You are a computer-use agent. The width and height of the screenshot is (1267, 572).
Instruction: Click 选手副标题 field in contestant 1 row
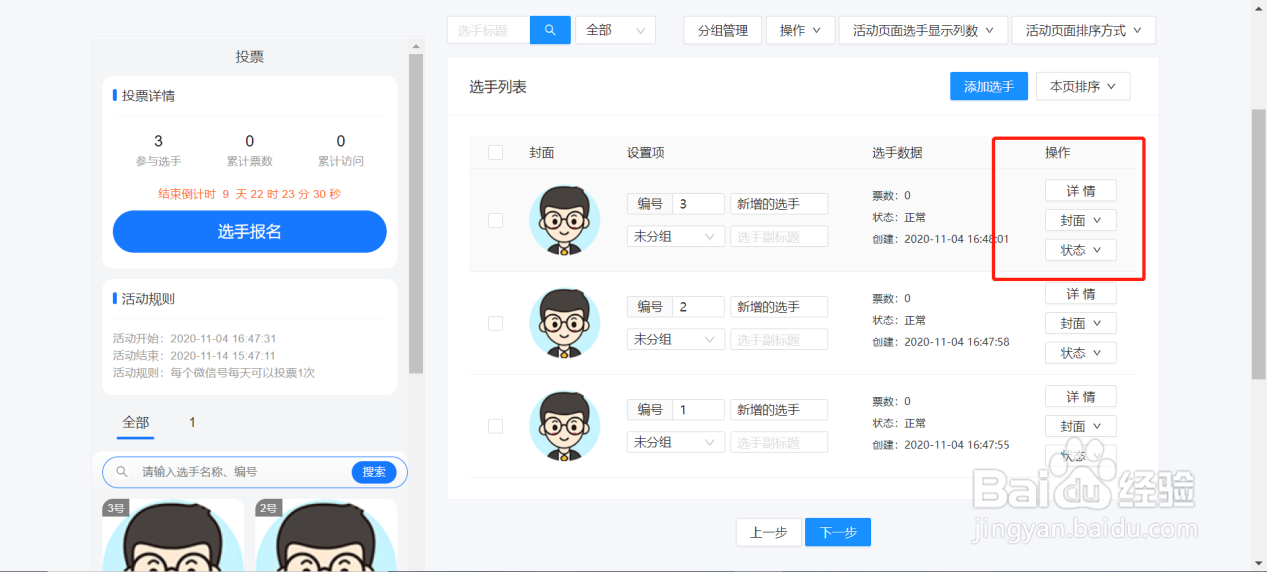pos(779,442)
